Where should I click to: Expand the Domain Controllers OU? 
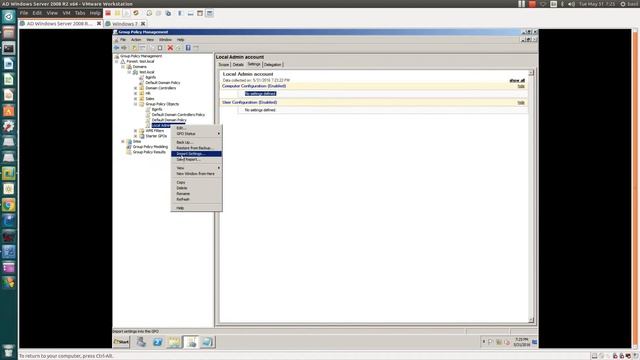pos(136,88)
